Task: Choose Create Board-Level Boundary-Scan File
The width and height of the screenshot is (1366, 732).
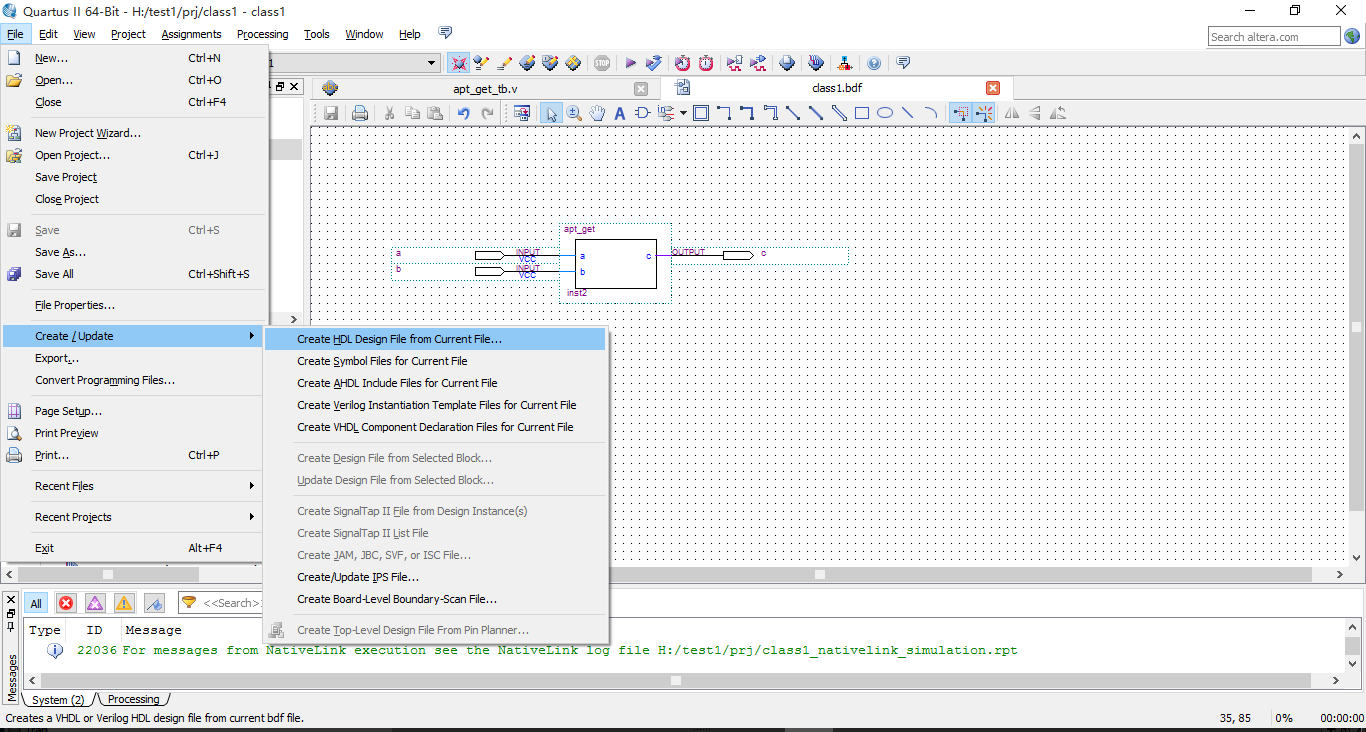Action: coord(435,599)
